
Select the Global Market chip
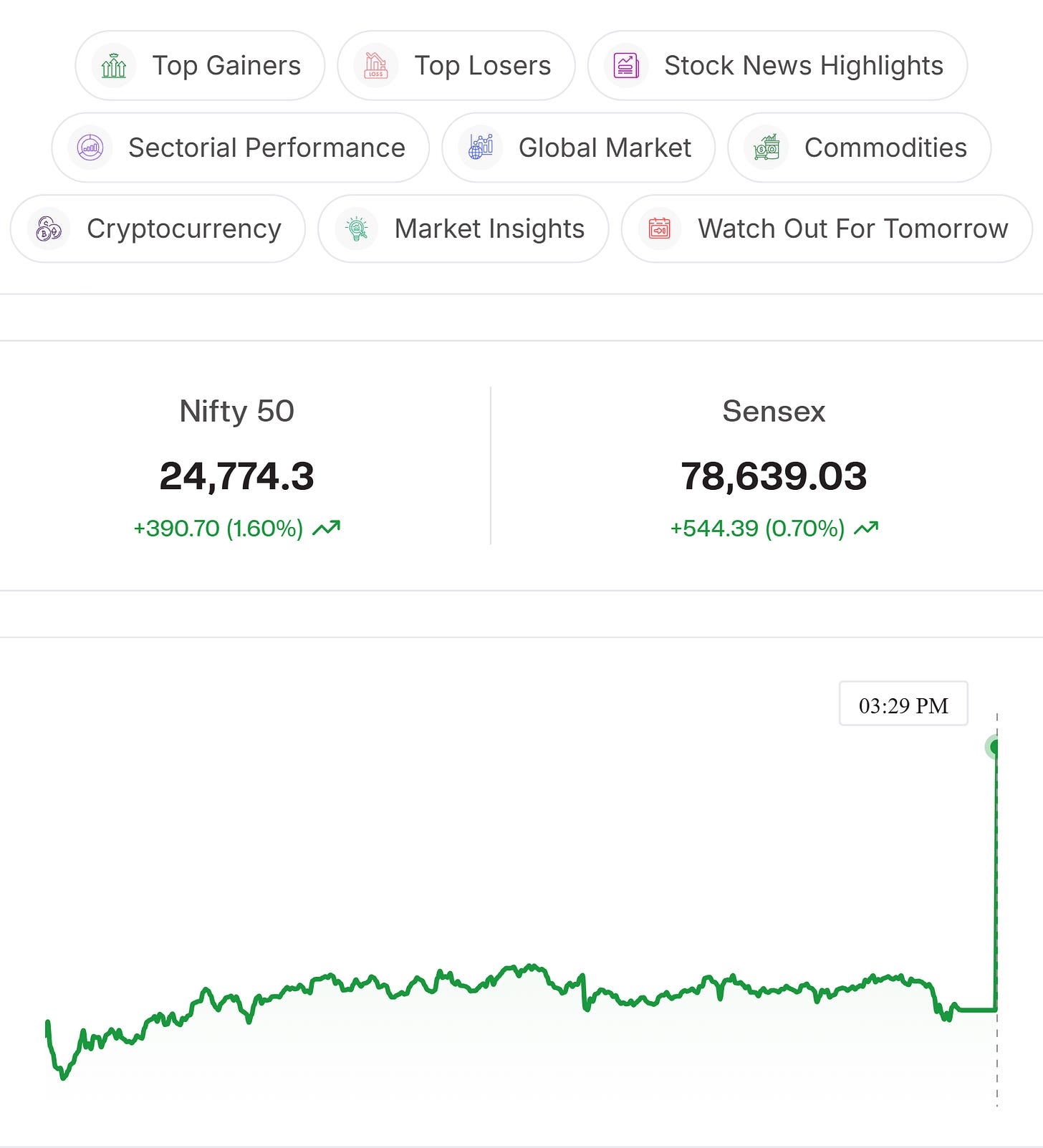coord(579,148)
